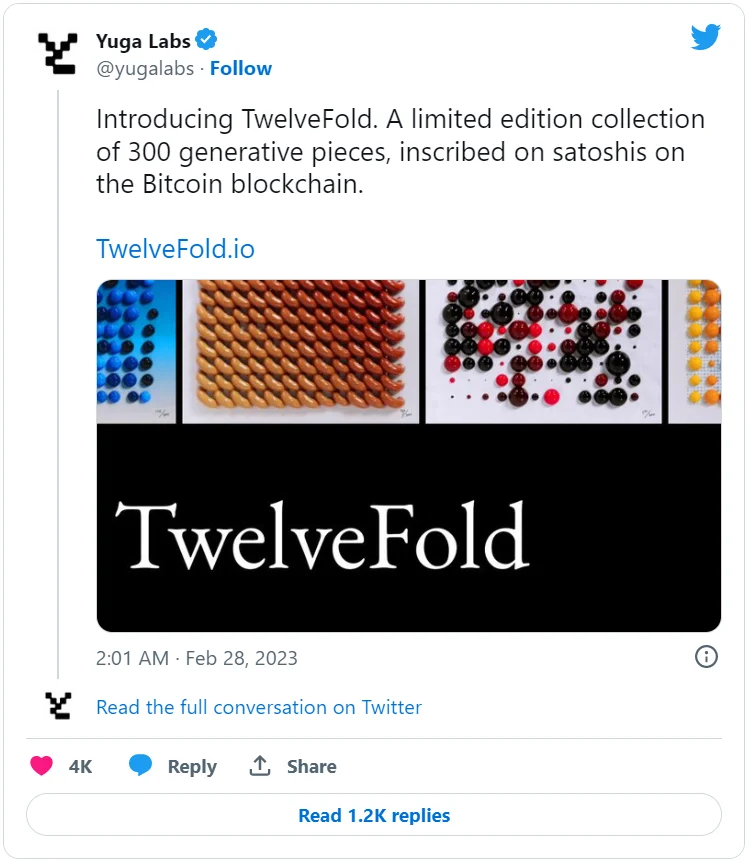Viewport: 752px width, 861px height.
Task: Click the Yuga Labs profile avatar
Action: 56,53
